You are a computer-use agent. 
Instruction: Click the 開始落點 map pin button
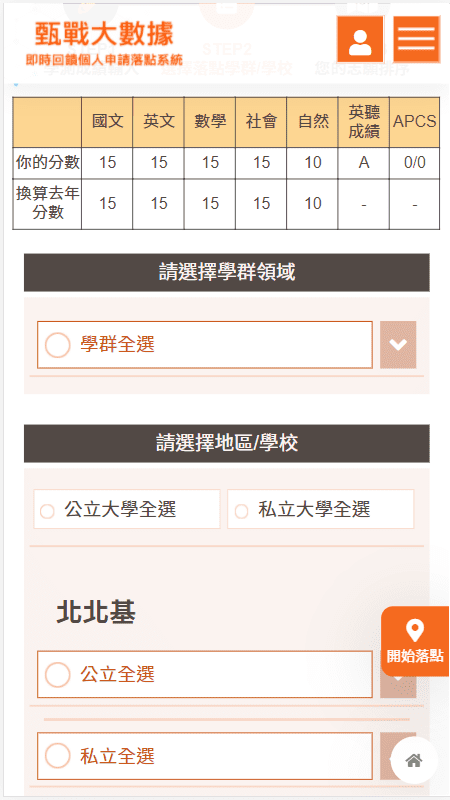415,641
